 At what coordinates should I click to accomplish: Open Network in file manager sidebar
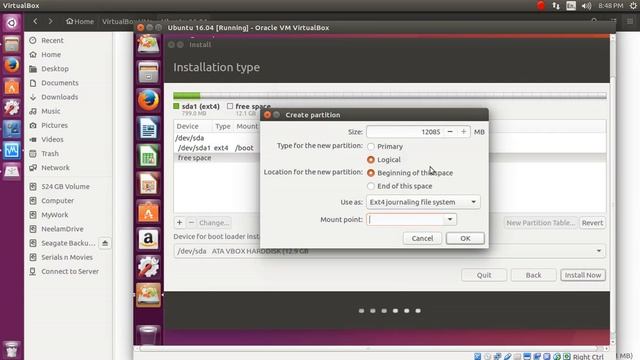[x=55, y=168]
